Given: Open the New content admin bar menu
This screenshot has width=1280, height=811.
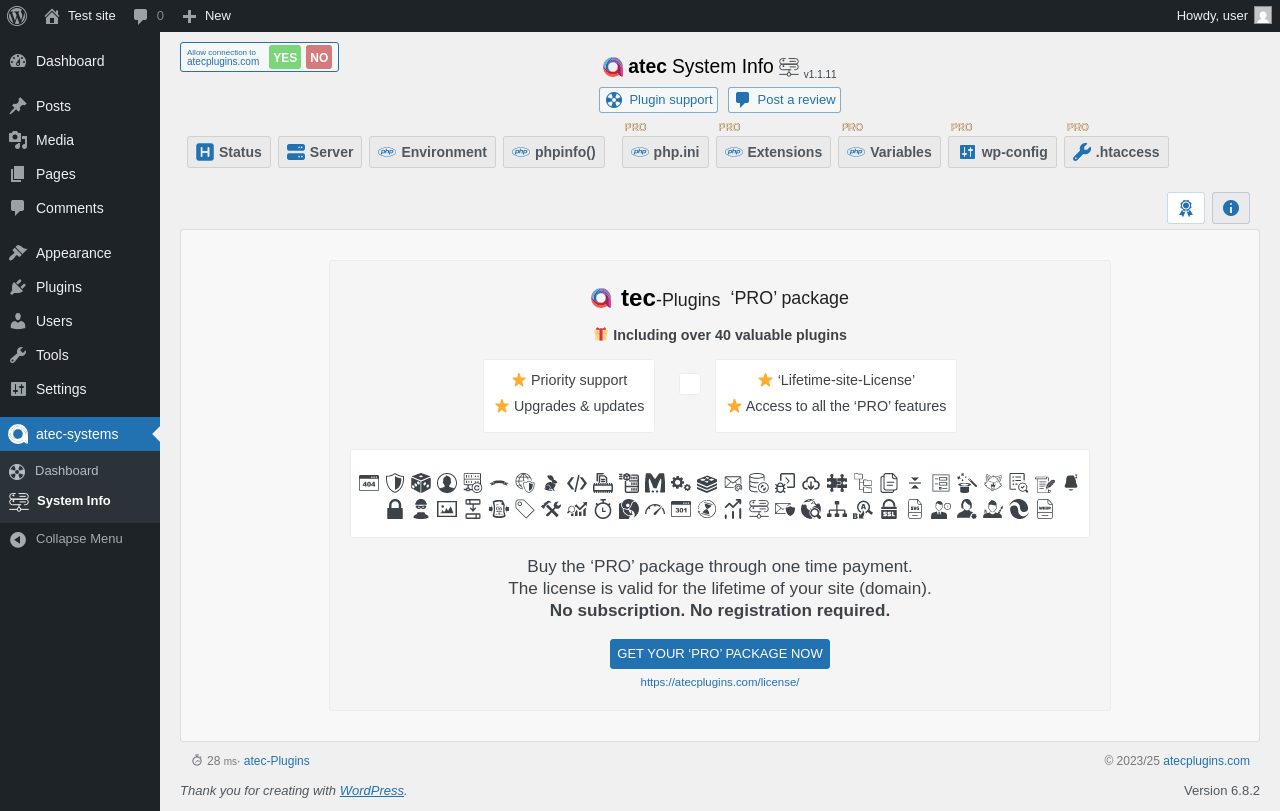Looking at the screenshot, I should [x=206, y=15].
